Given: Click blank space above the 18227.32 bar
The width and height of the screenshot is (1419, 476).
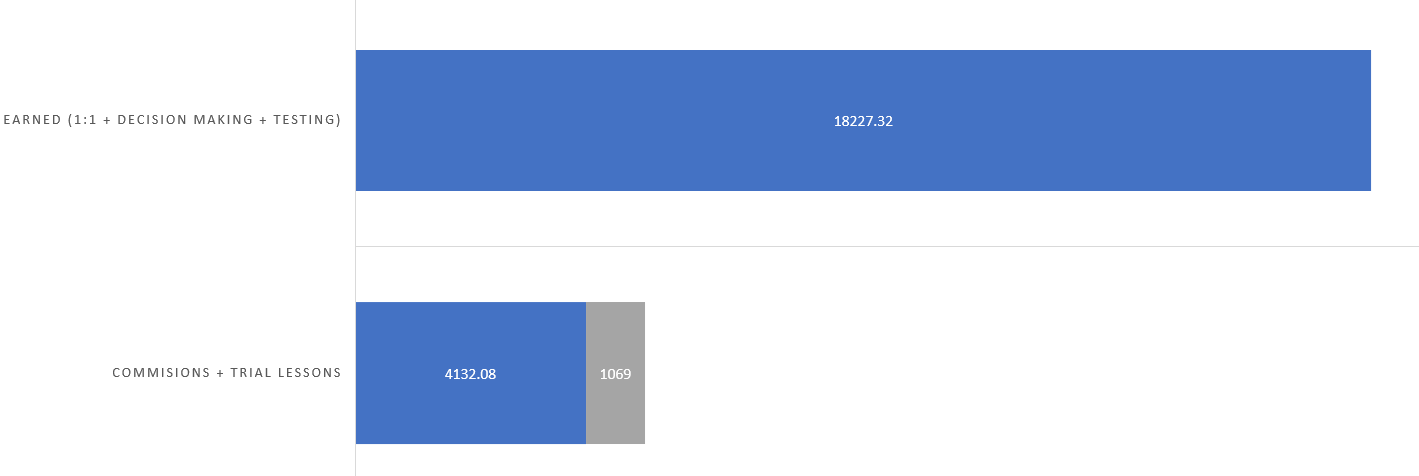Looking at the screenshot, I should pyautogui.click(x=860, y=25).
